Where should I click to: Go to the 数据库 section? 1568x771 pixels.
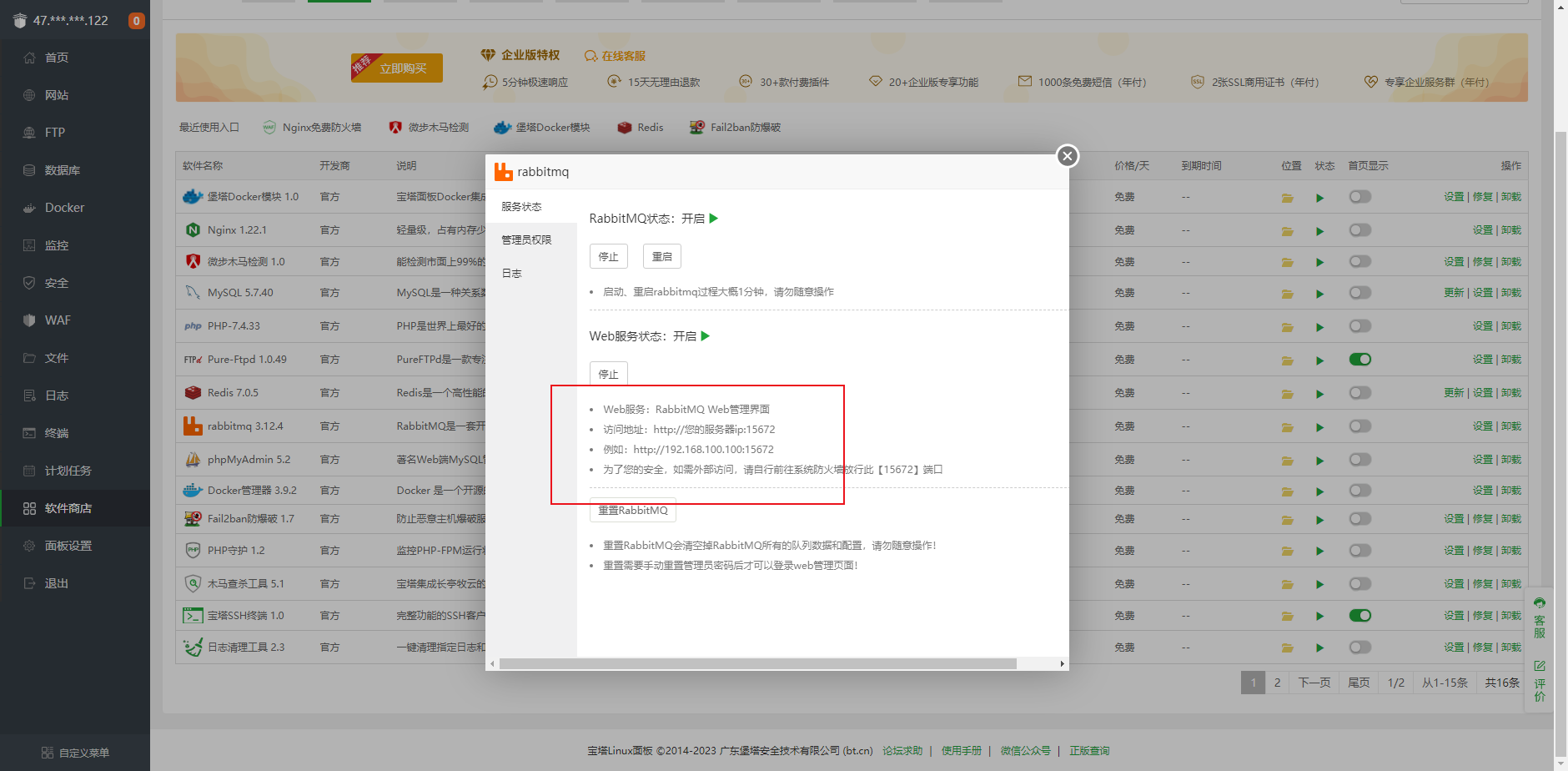click(63, 170)
